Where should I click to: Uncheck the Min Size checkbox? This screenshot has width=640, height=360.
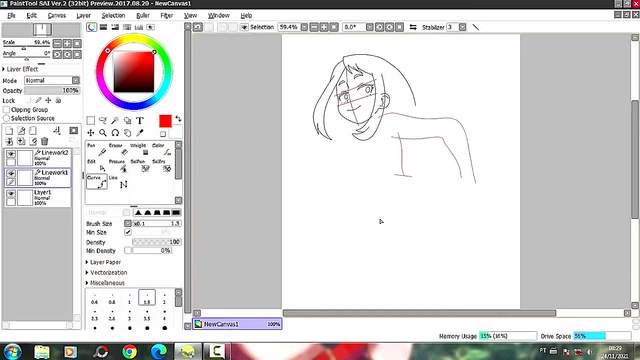click(x=128, y=232)
